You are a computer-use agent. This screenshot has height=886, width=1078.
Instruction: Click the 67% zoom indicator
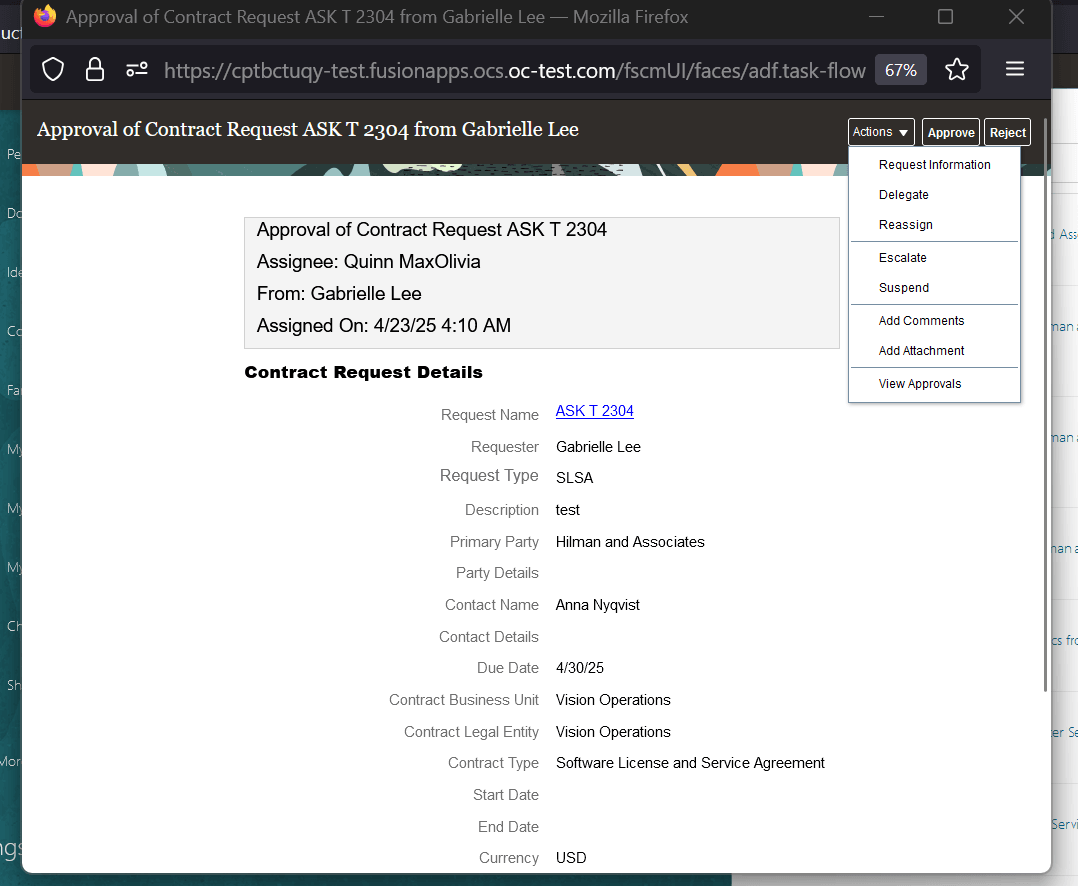coord(899,69)
